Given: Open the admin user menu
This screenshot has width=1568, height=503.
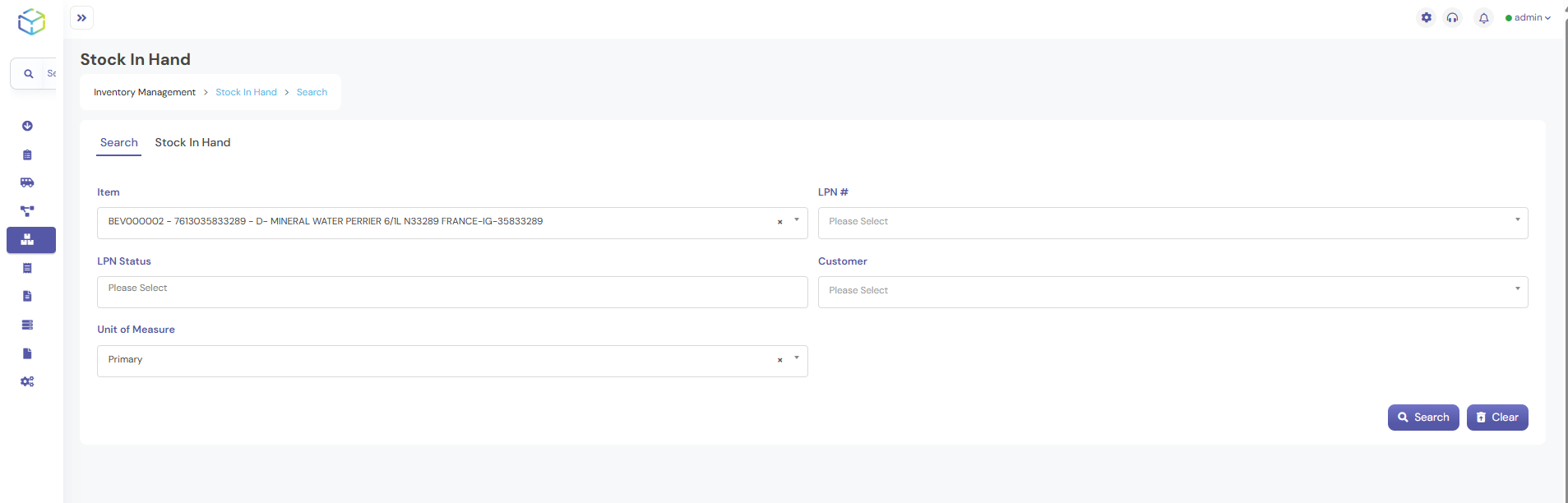Looking at the screenshot, I should click(1529, 17).
